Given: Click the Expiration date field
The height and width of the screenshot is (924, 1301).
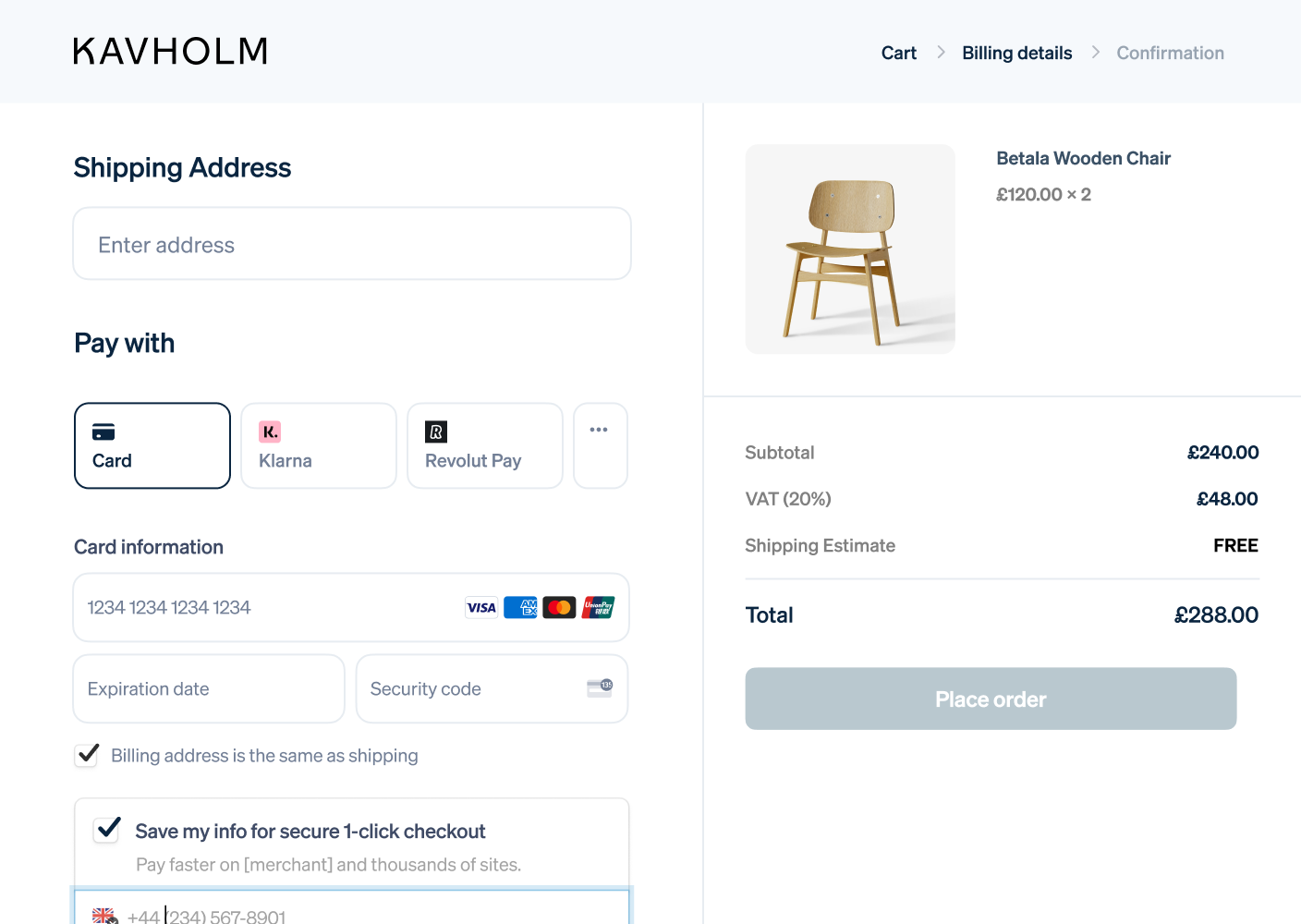Looking at the screenshot, I should point(209,688).
